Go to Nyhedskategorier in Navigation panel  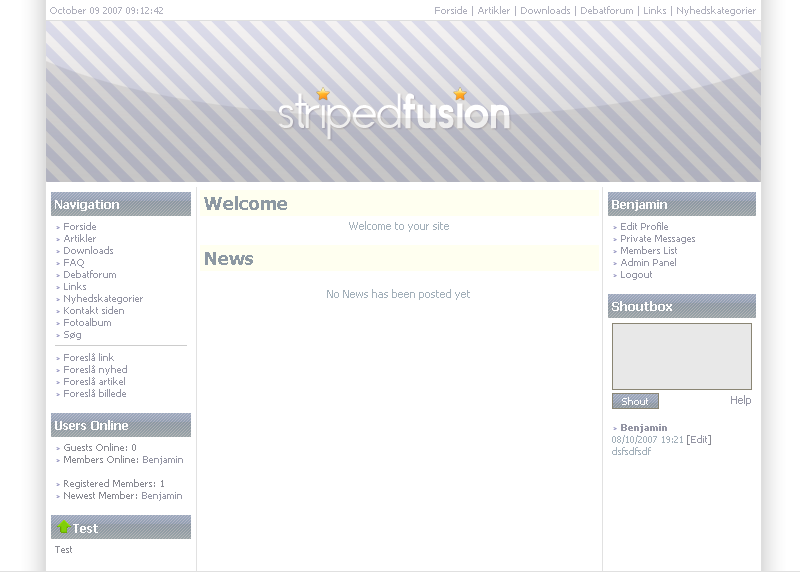[103, 299]
